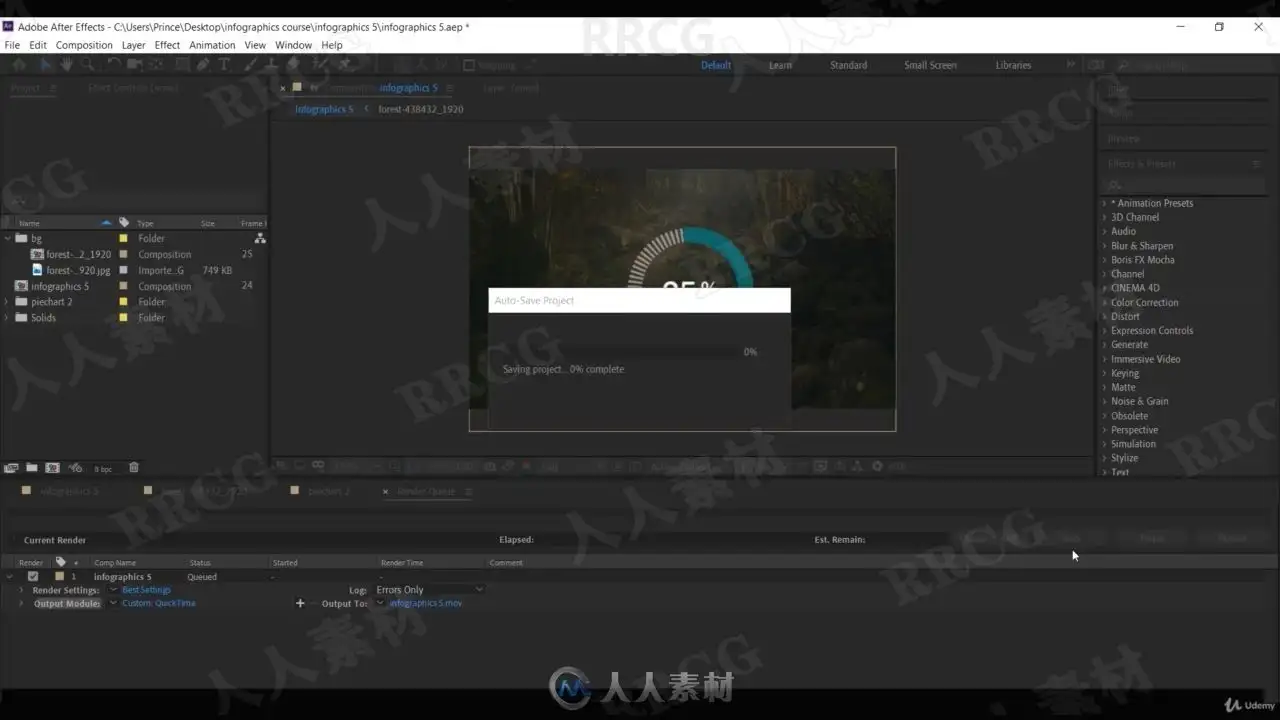Open project flowchart icon beside bg folder
This screenshot has width=1280, height=720.
(260, 239)
